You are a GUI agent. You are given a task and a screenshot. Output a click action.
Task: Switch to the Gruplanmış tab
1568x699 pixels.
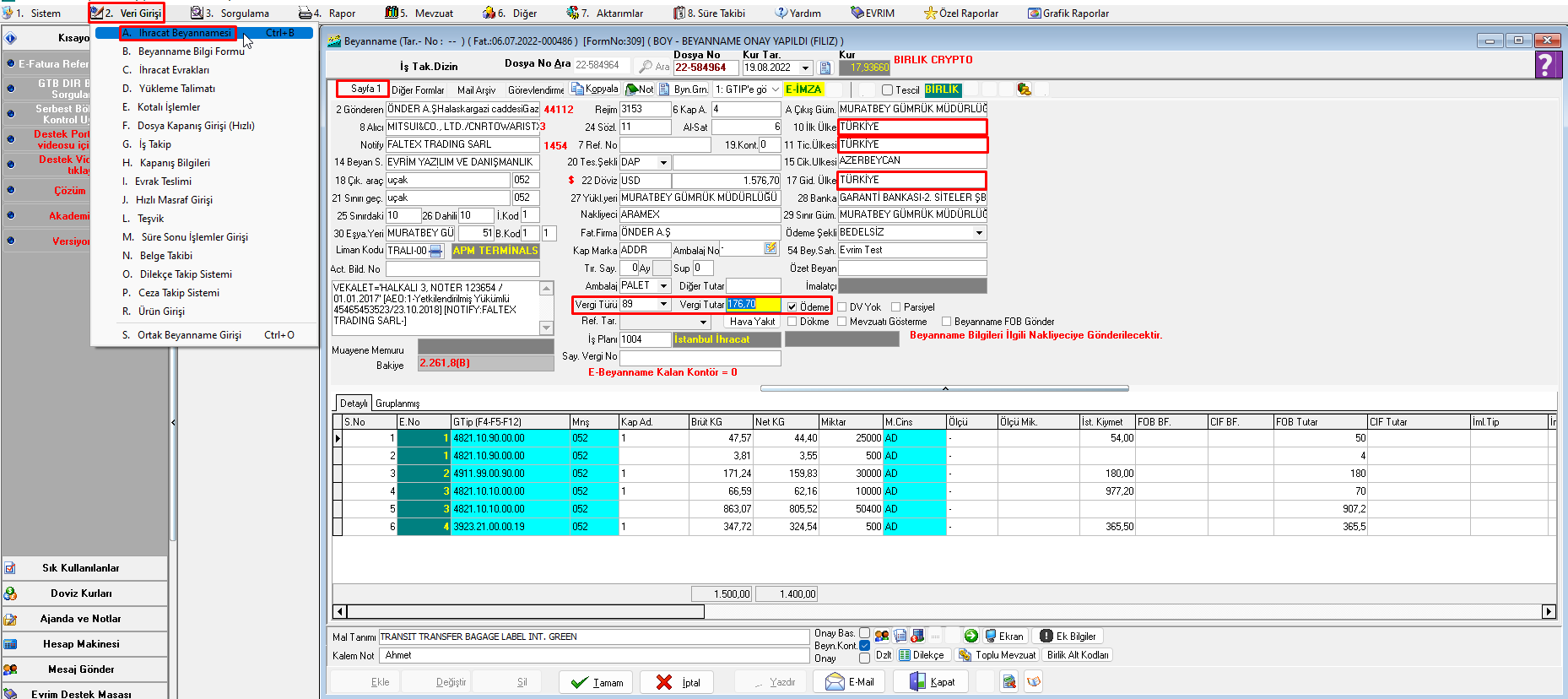[397, 404]
